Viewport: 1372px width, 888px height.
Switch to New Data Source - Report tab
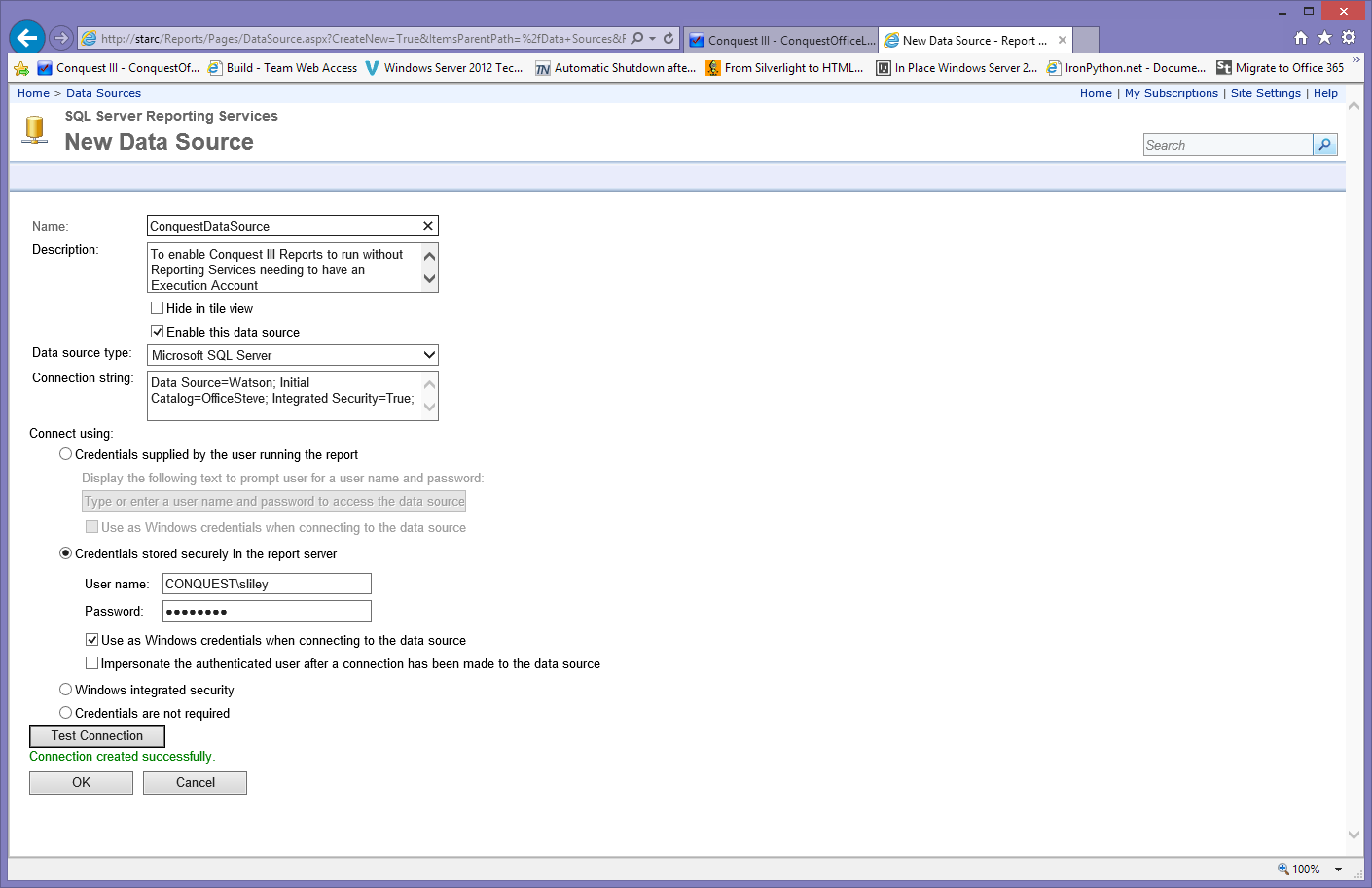(x=976, y=40)
